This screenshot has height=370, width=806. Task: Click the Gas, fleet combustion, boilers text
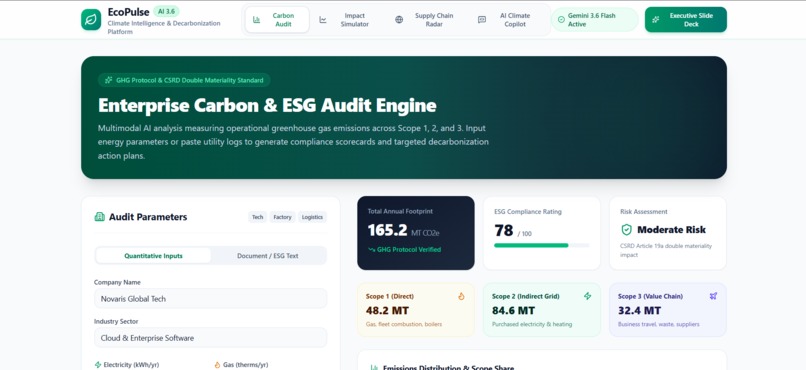(x=404, y=324)
